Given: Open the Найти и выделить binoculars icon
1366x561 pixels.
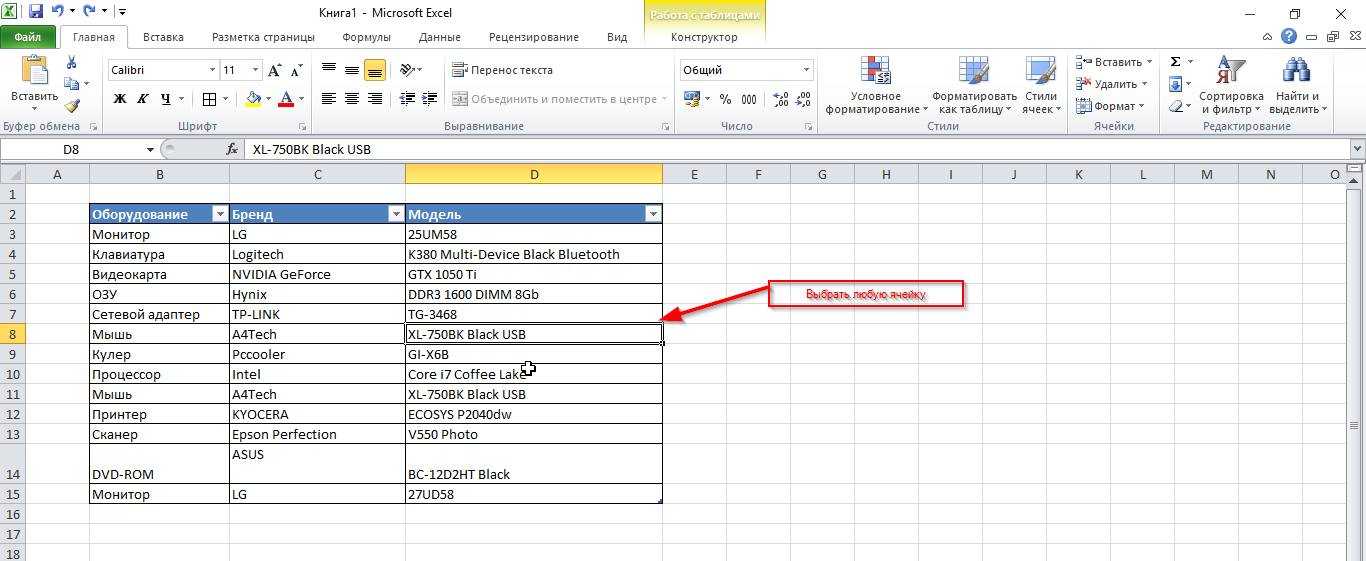Looking at the screenshot, I should (x=1296, y=70).
